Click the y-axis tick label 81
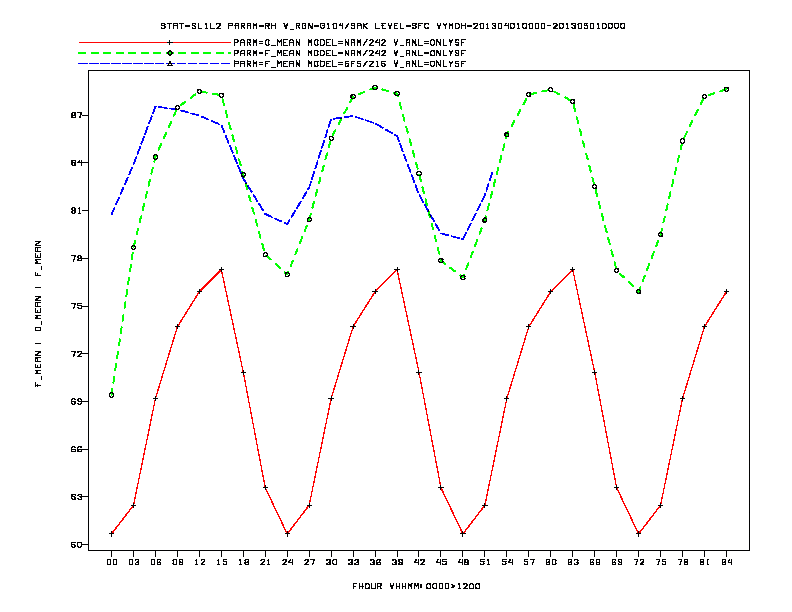Viewport: 792px width, 612px height. point(76,211)
